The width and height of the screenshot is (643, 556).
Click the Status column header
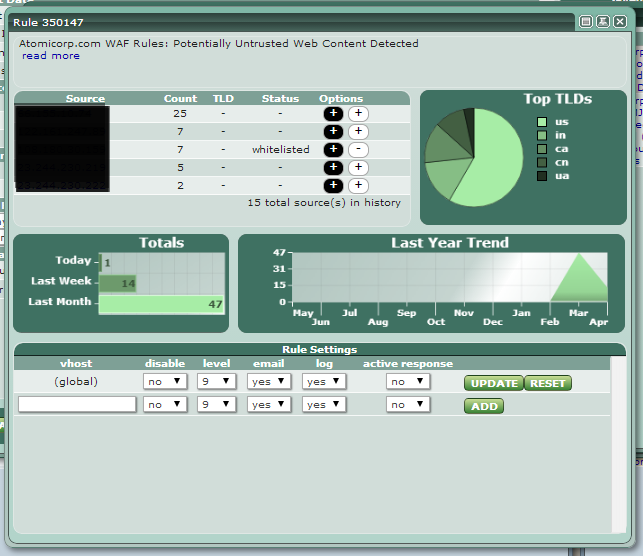pos(280,98)
